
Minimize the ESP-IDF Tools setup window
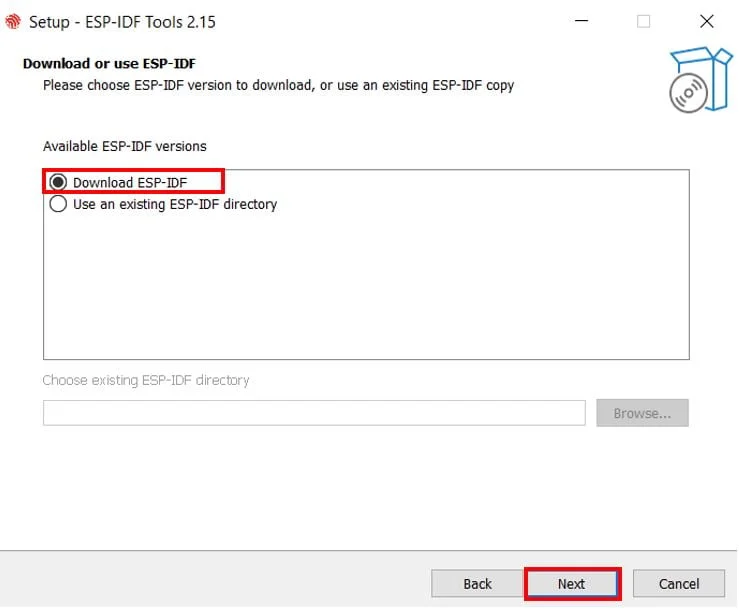582,21
